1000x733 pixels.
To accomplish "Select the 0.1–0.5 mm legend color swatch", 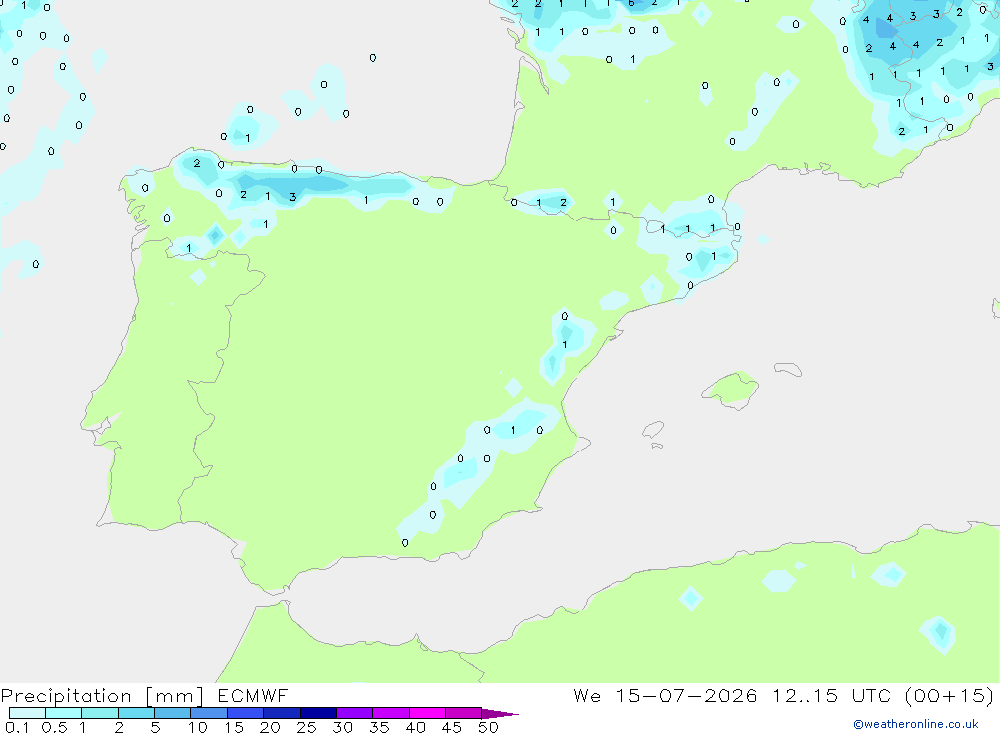I will (27, 713).
